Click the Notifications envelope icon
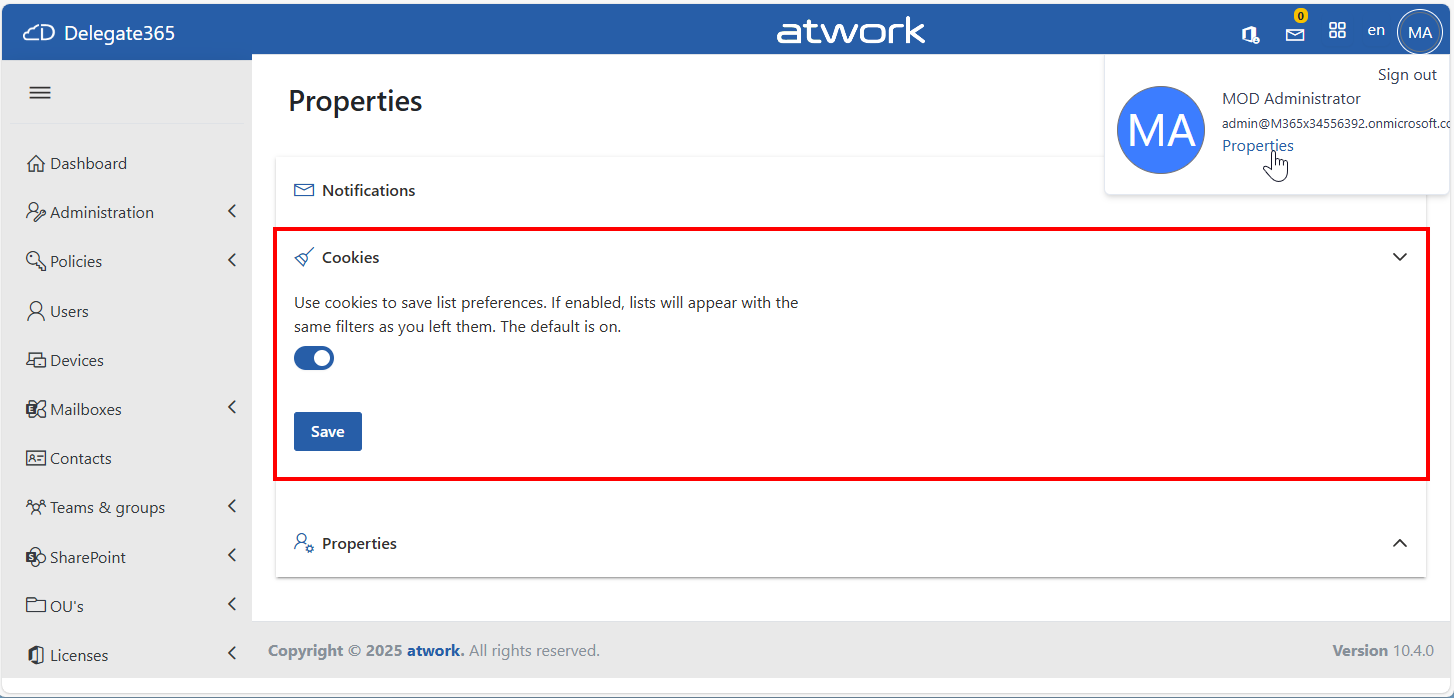This screenshot has height=698, width=1454. [x=304, y=190]
